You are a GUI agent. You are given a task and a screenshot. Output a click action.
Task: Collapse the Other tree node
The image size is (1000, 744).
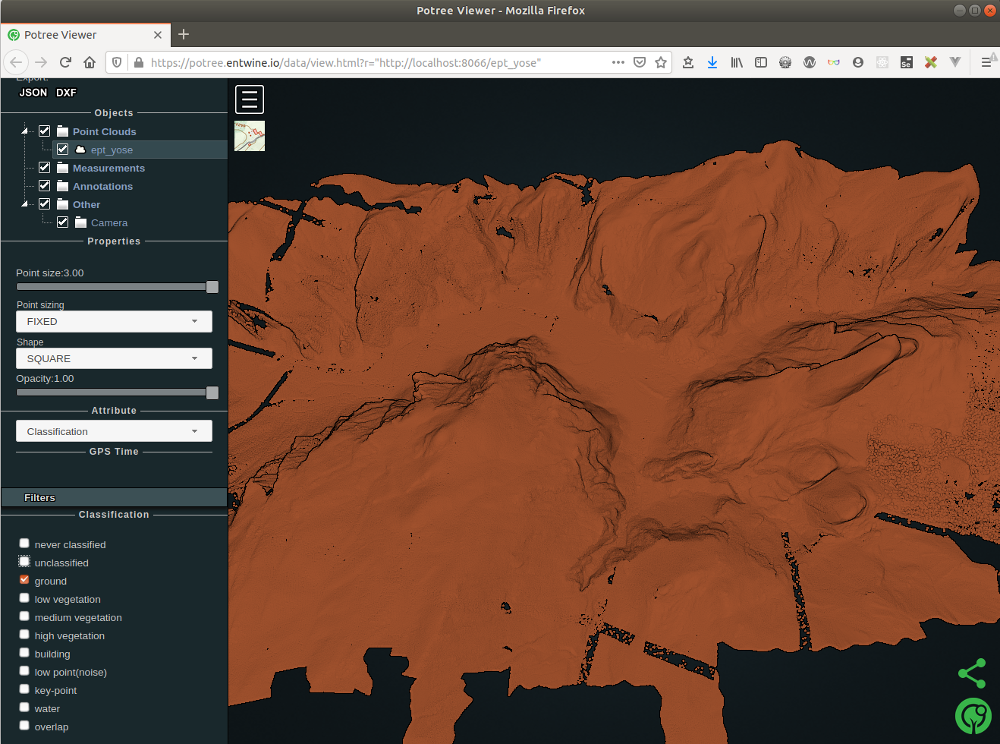[x=25, y=204]
